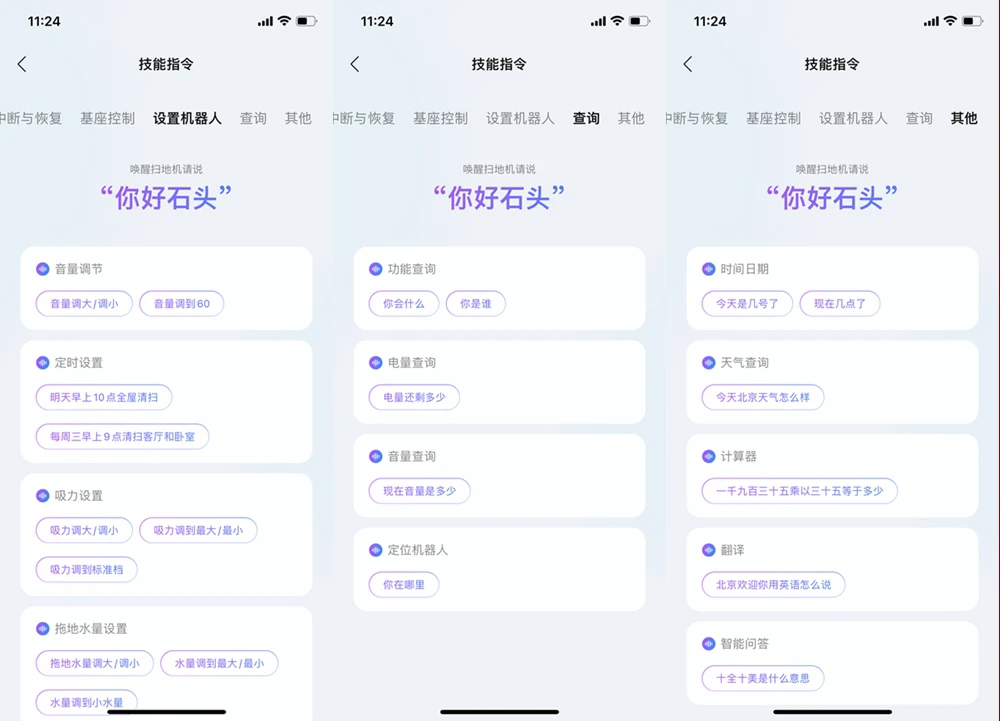Image resolution: width=1000 pixels, height=721 pixels.
Task: Switch to 查询 tab on the left screen
Action: [253, 118]
